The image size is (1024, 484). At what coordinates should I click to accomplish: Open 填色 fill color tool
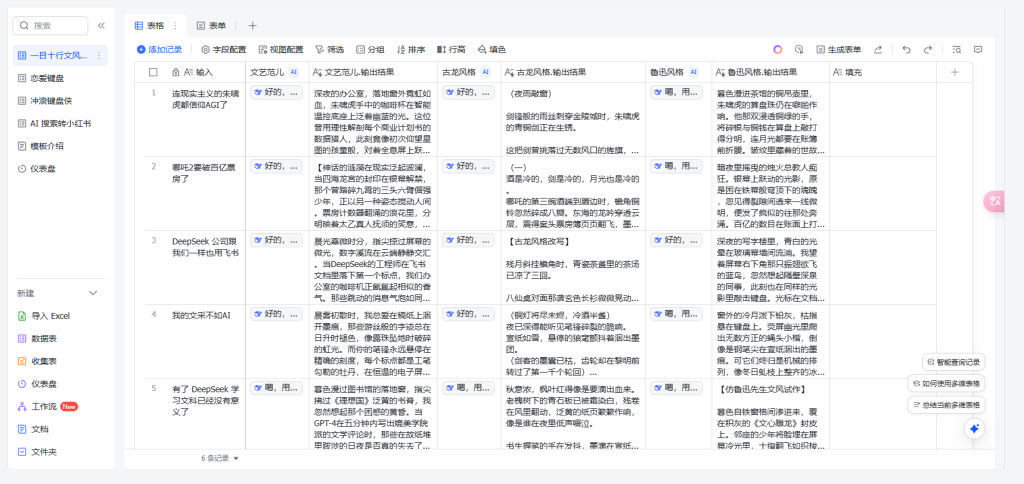(x=491, y=49)
